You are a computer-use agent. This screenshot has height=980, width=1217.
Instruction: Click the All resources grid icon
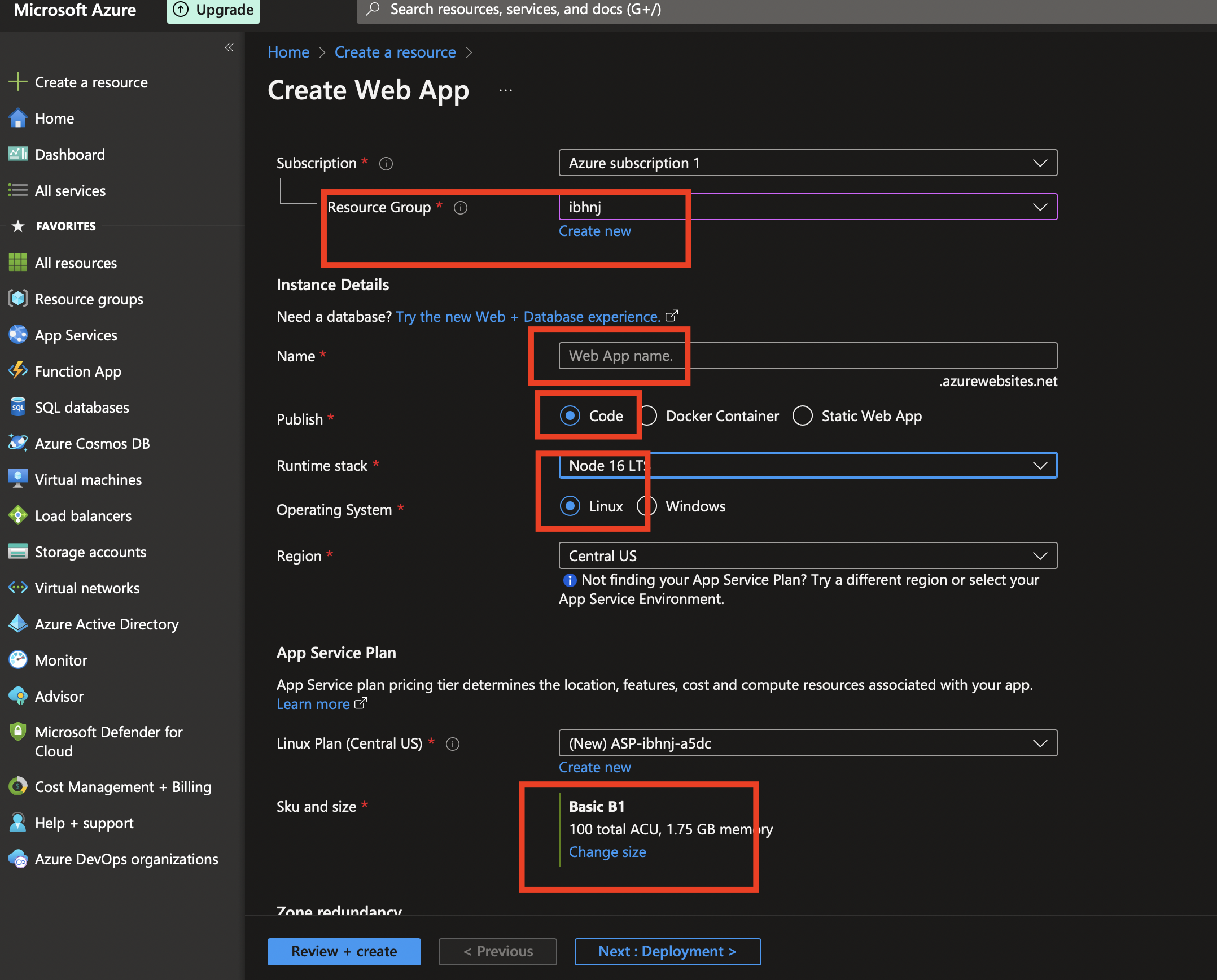pyautogui.click(x=18, y=262)
